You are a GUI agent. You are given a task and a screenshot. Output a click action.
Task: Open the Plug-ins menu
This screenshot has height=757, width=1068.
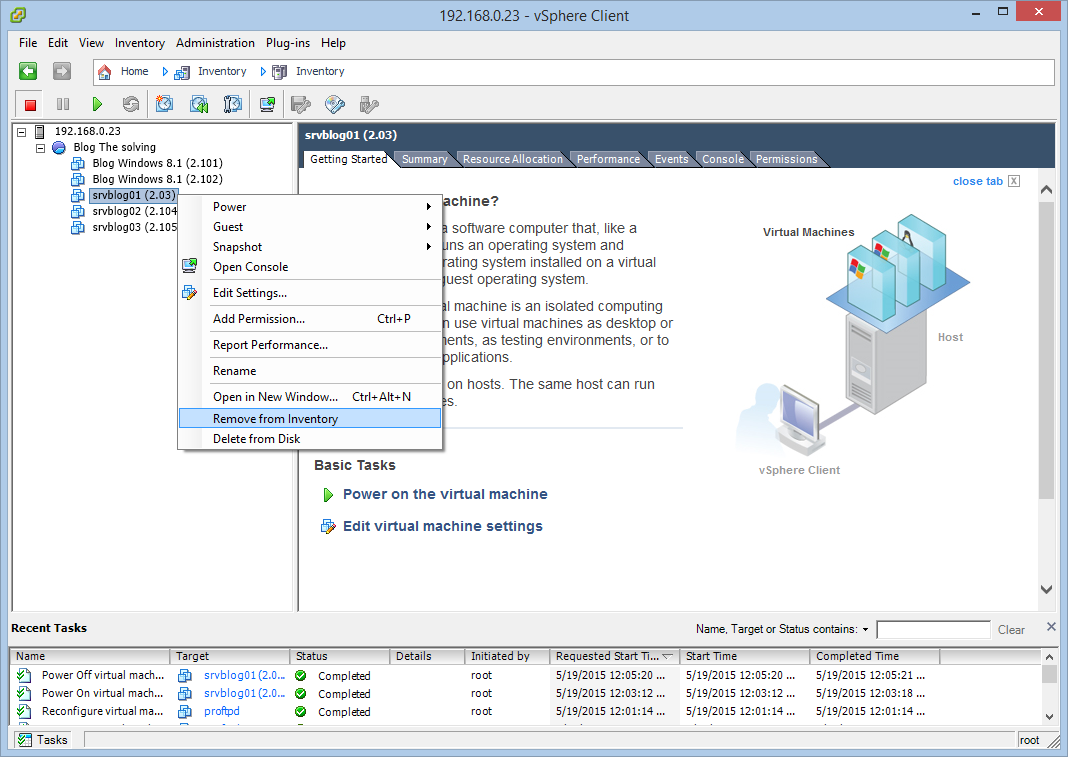pos(287,43)
